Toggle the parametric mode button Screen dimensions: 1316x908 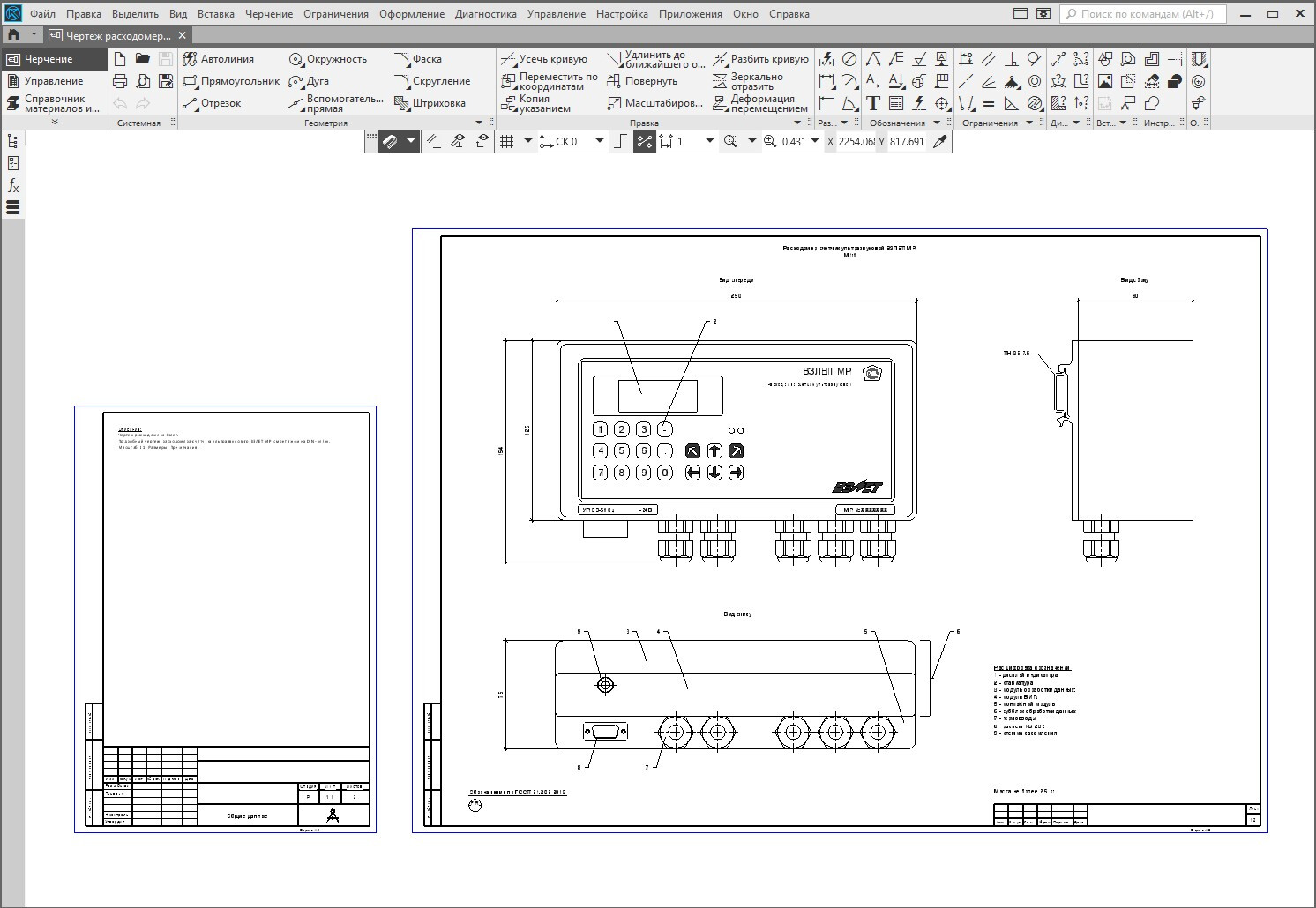(x=645, y=141)
